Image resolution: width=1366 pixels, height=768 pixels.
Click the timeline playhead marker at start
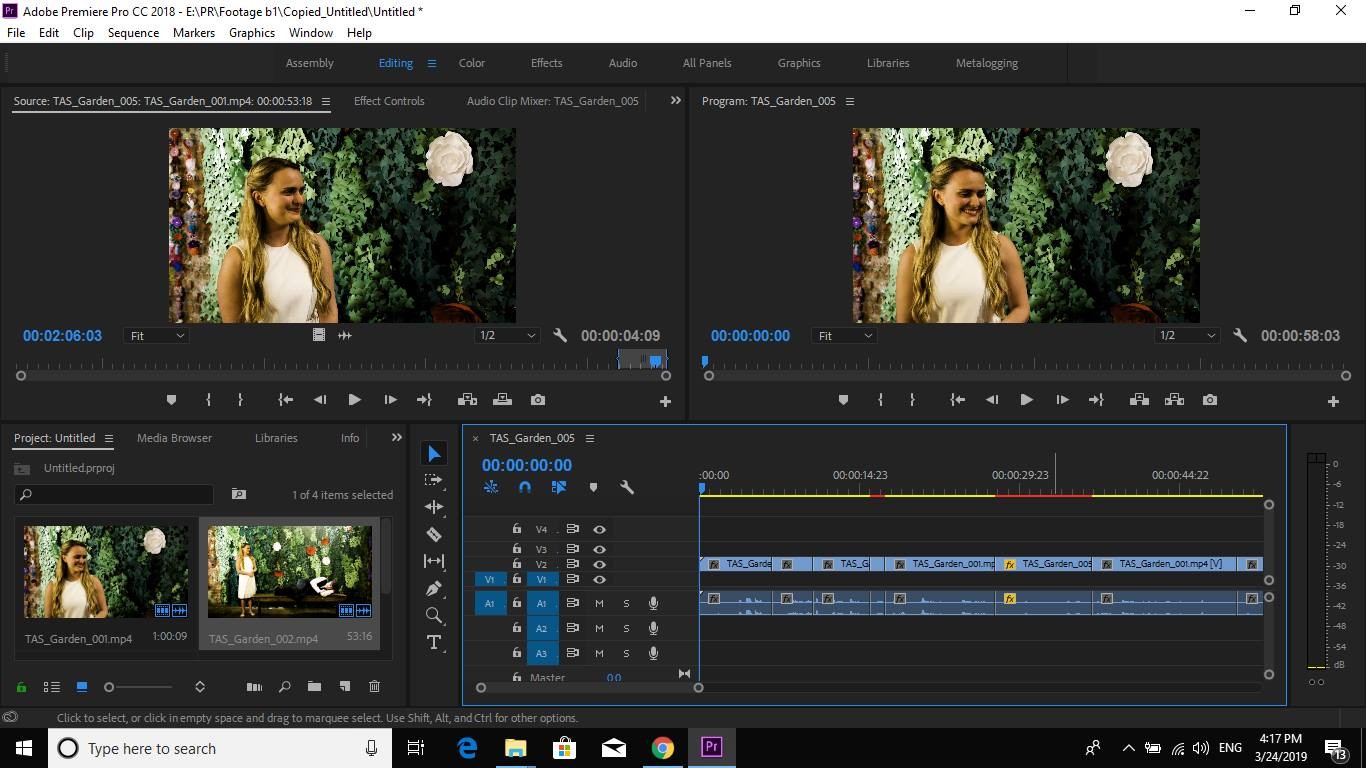click(x=702, y=488)
